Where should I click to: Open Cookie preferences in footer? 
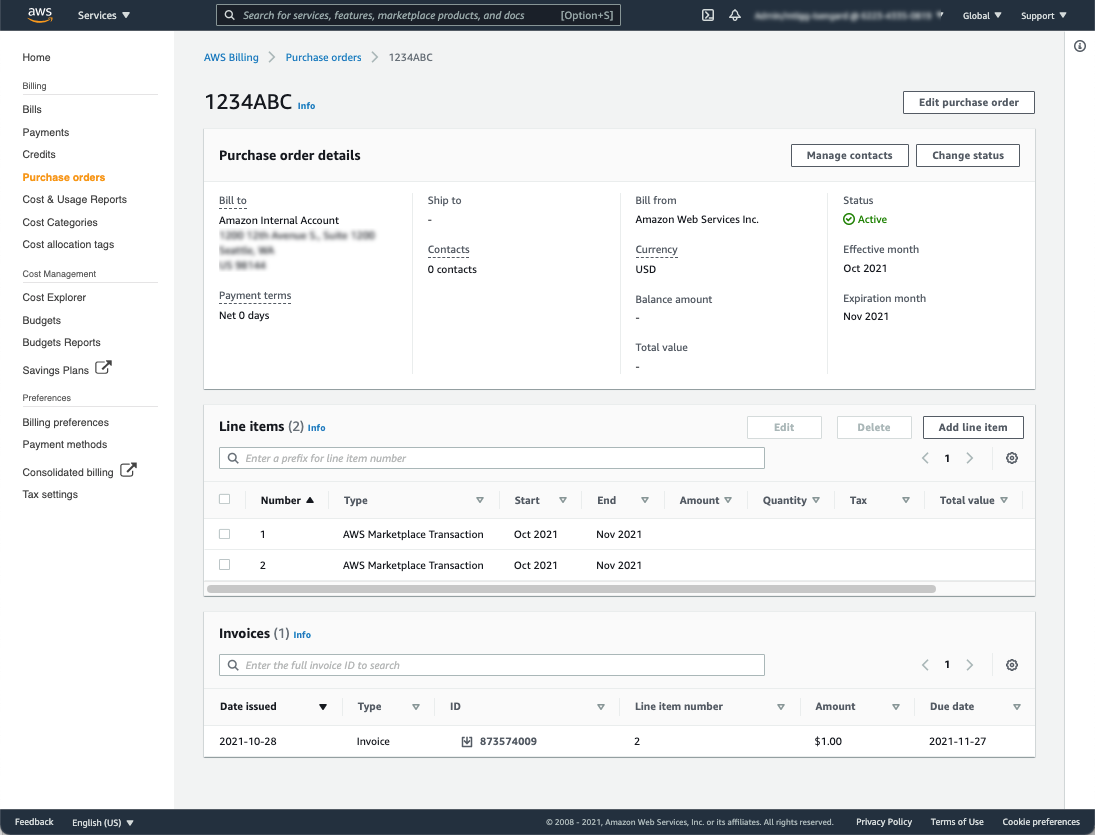(1041, 822)
